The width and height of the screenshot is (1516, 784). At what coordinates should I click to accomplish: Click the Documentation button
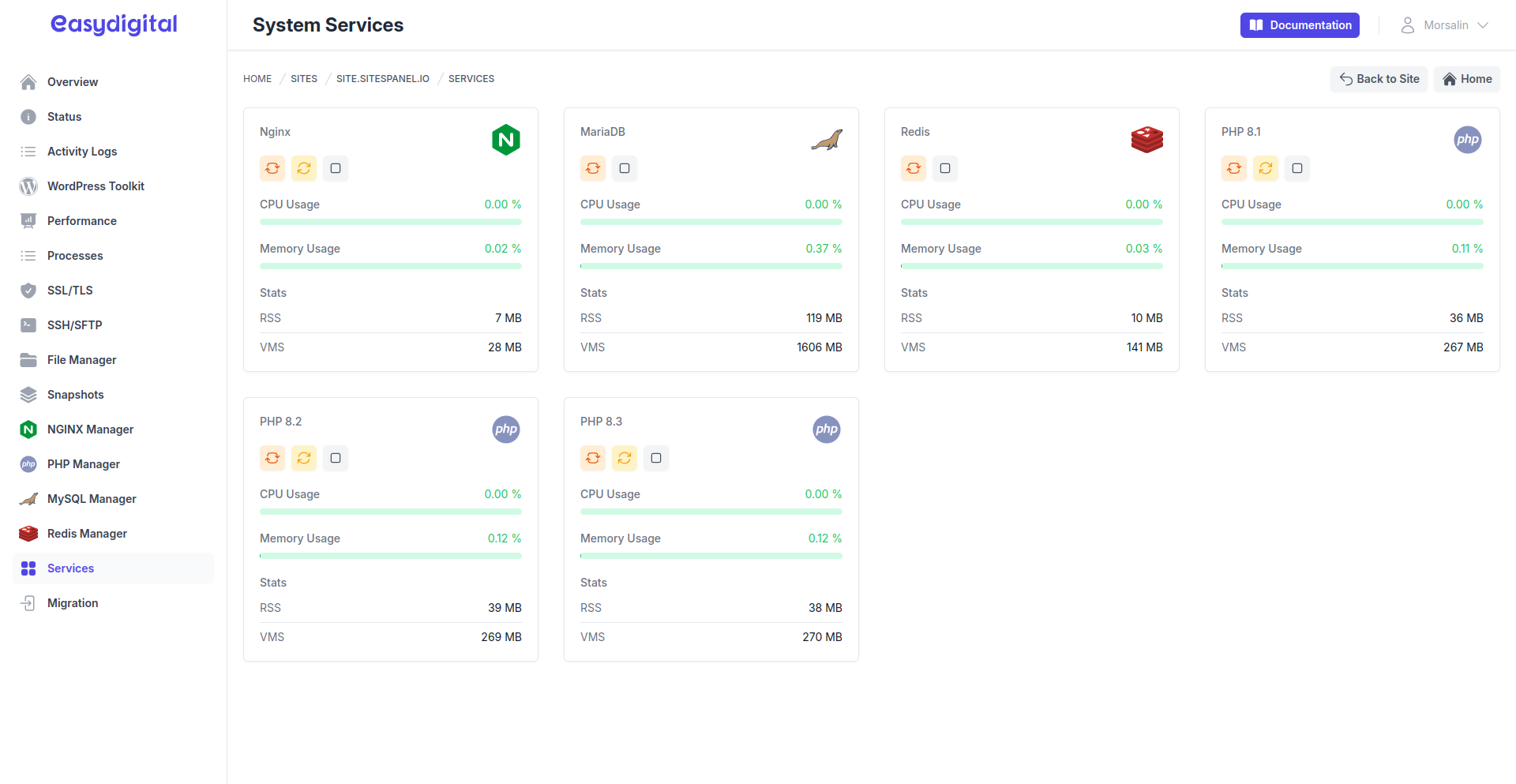tap(1300, 25)
